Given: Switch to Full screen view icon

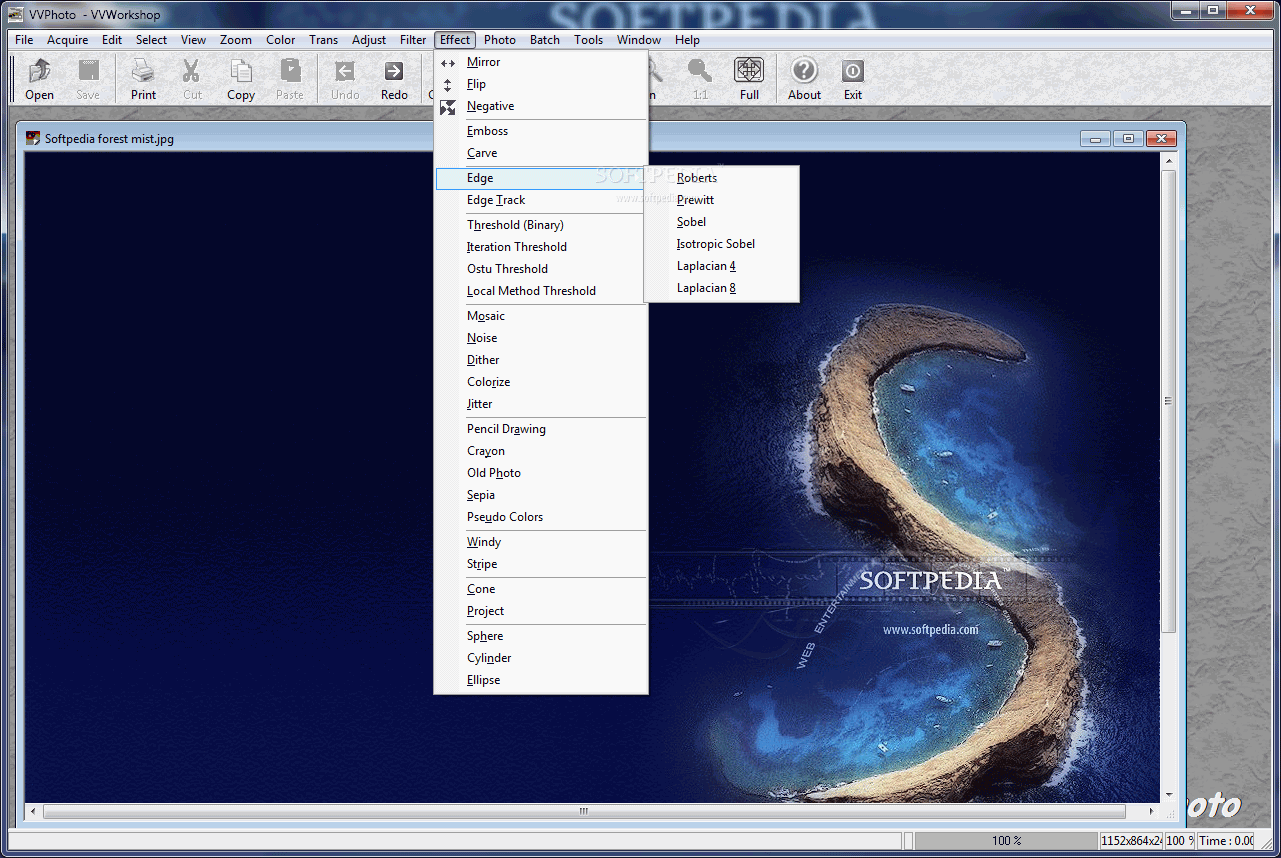Looking at the screenshot, I should [x=749, y=79].
